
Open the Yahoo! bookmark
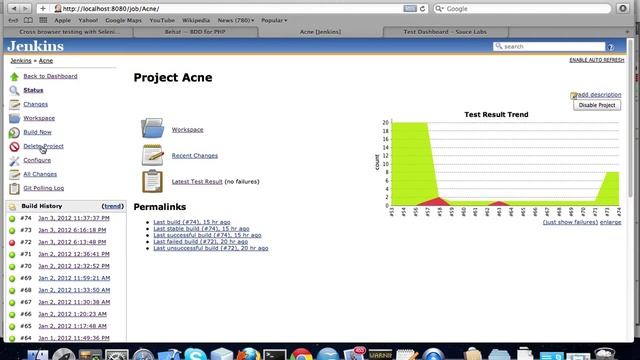[88, 20]
